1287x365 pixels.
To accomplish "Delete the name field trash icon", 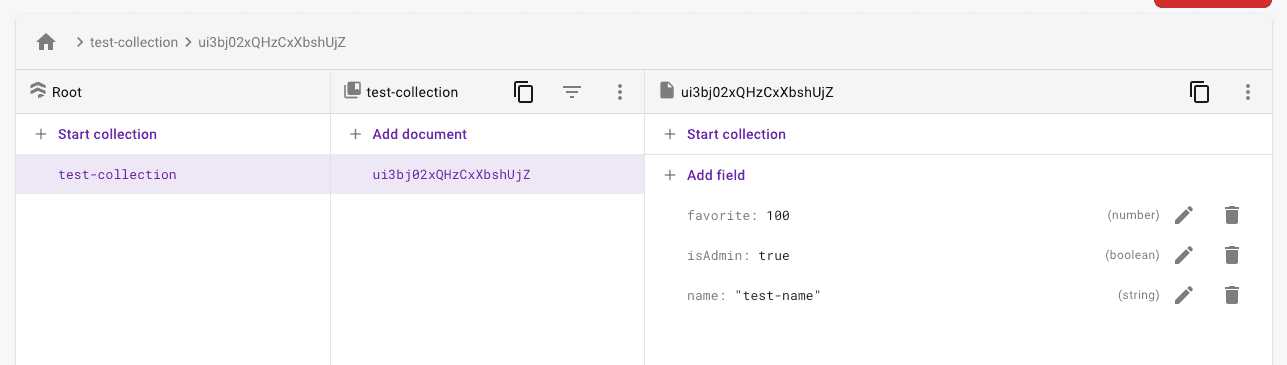I will 1232,295.
